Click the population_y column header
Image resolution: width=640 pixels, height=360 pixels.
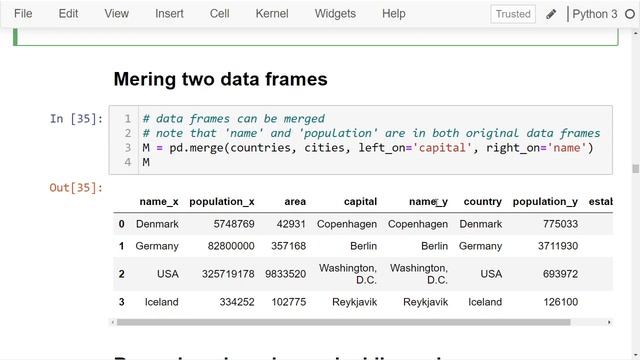[545, 202]
